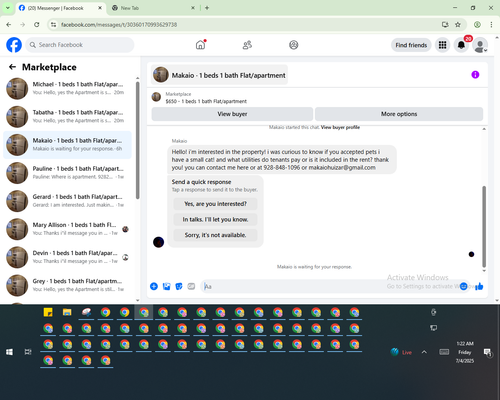Send quick reply 'Sorry, it's not available.'

(215, 235)
